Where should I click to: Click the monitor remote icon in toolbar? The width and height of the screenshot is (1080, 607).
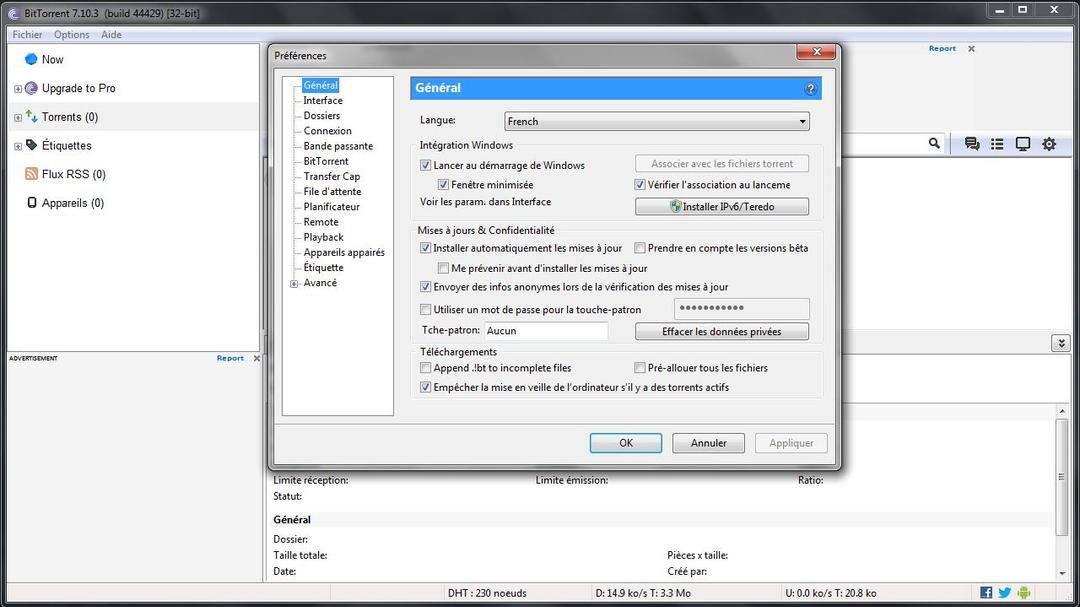tap(1023, 144)
